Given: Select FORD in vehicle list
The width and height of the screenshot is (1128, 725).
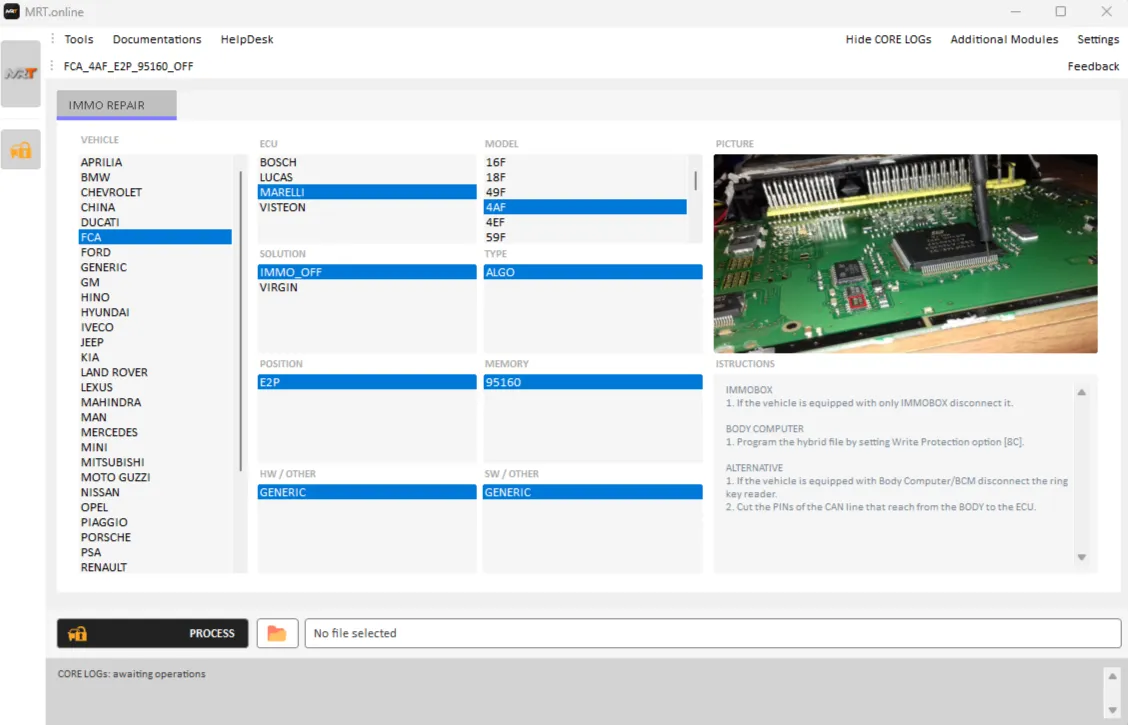Looking at the screenshot, I should pyautogui.click(x=155, y=252).
